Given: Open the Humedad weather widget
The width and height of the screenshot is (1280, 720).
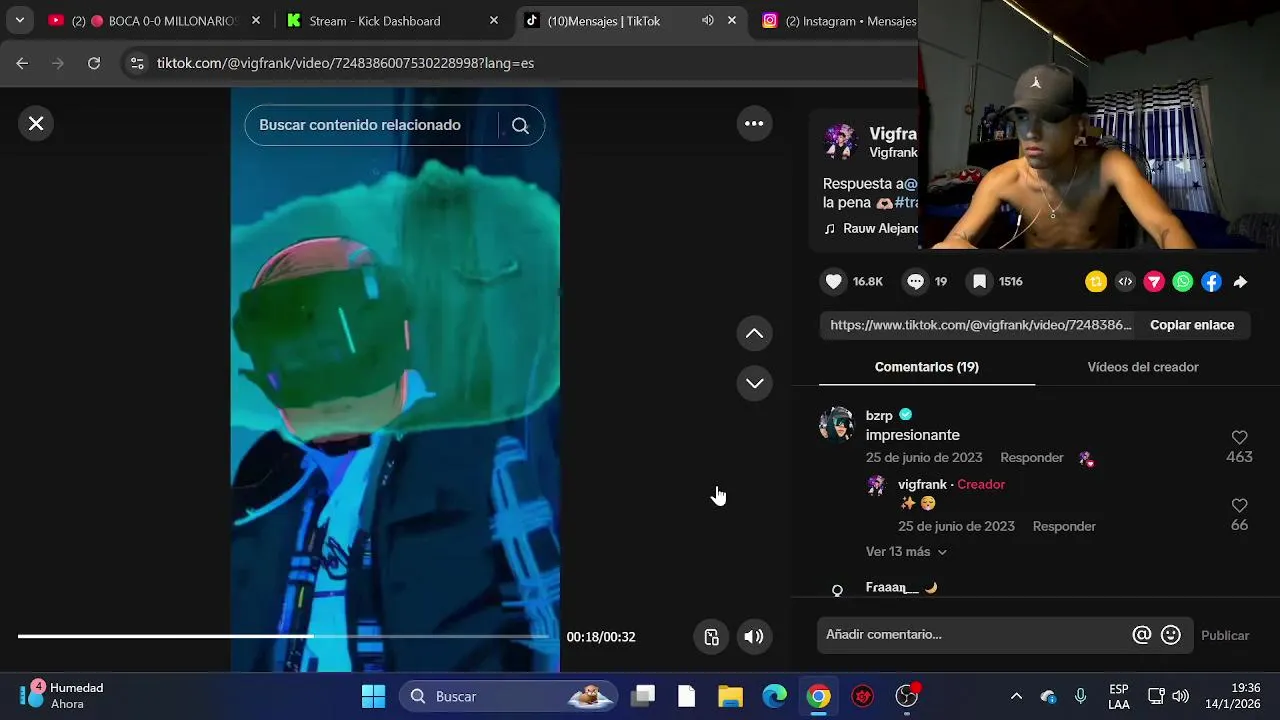Looking at the screenshot, I should 62,696.
